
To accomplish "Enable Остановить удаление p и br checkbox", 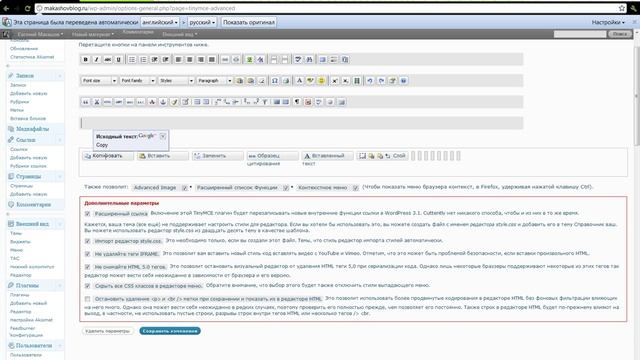I will pos(87,299).
